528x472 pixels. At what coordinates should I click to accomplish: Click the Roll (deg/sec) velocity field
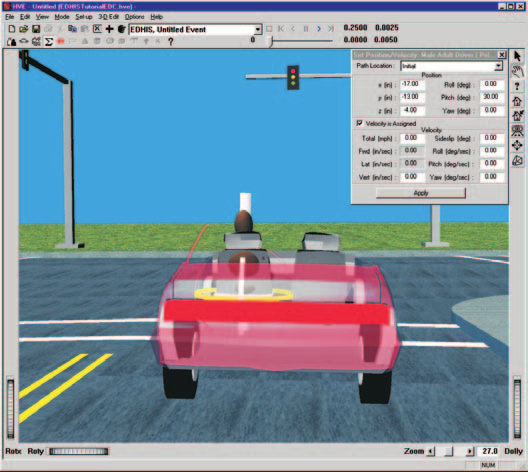point(492,151)
